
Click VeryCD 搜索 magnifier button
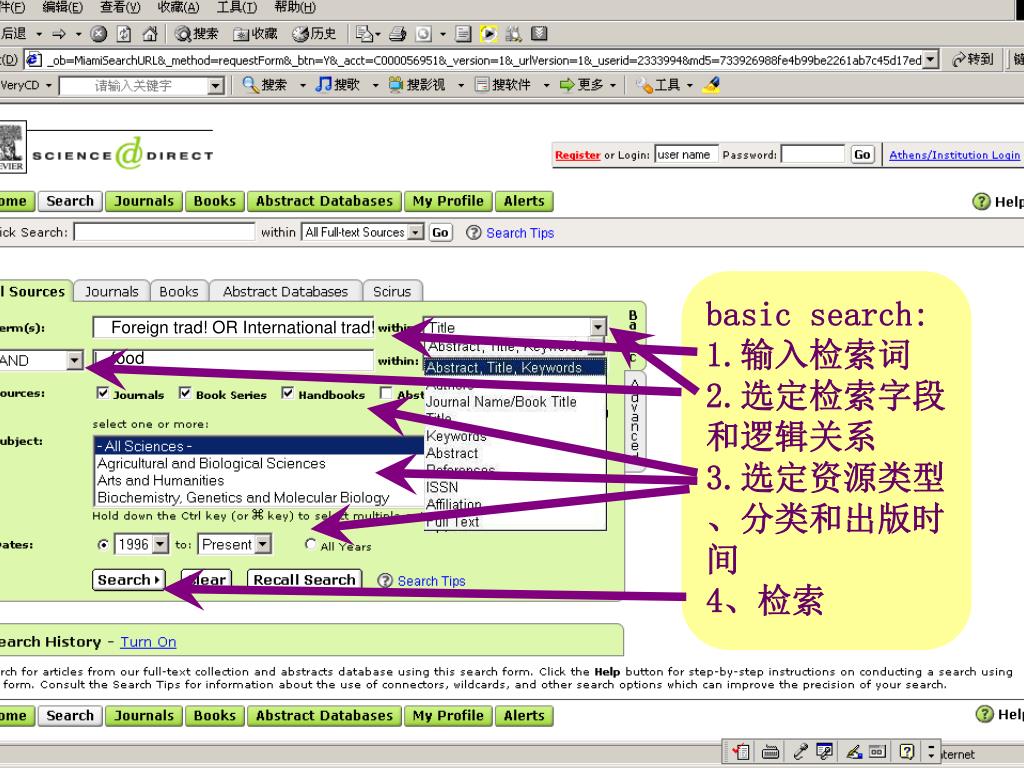pyautogui.click(x=264, y=85)
